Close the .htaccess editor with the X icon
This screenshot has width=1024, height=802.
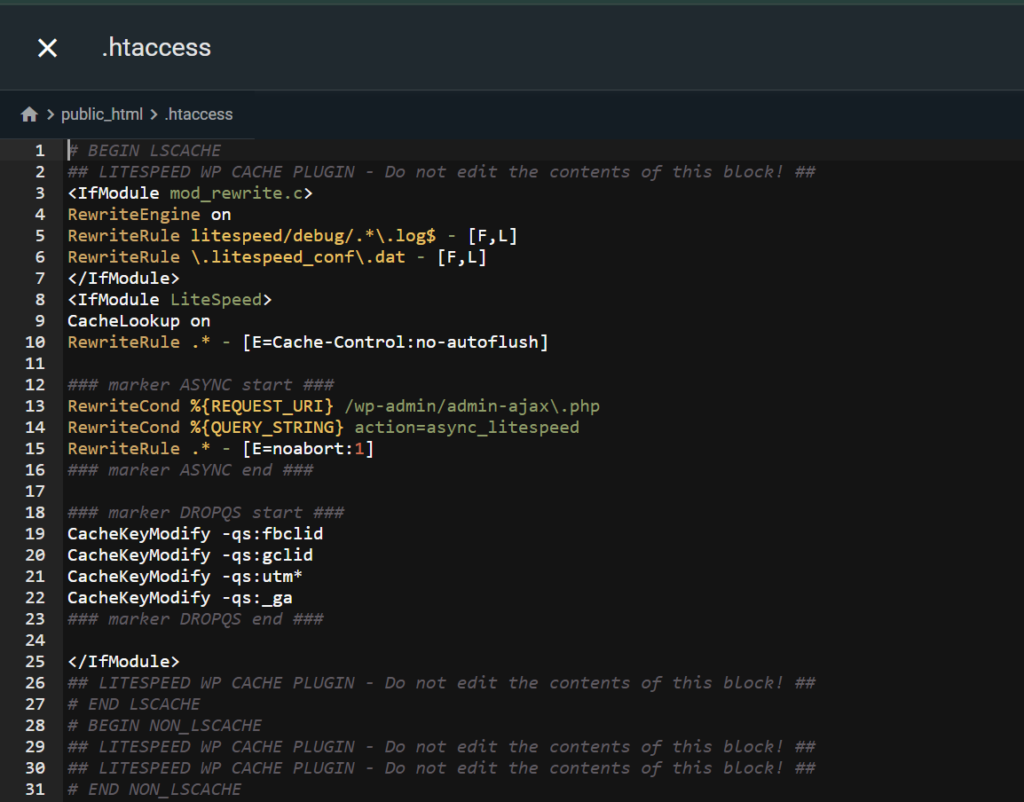pos(47,48)
